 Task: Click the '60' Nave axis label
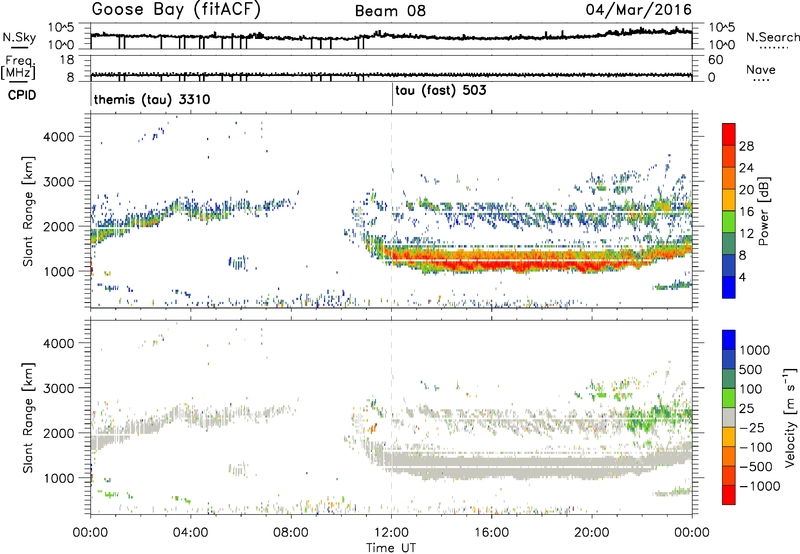715,60
